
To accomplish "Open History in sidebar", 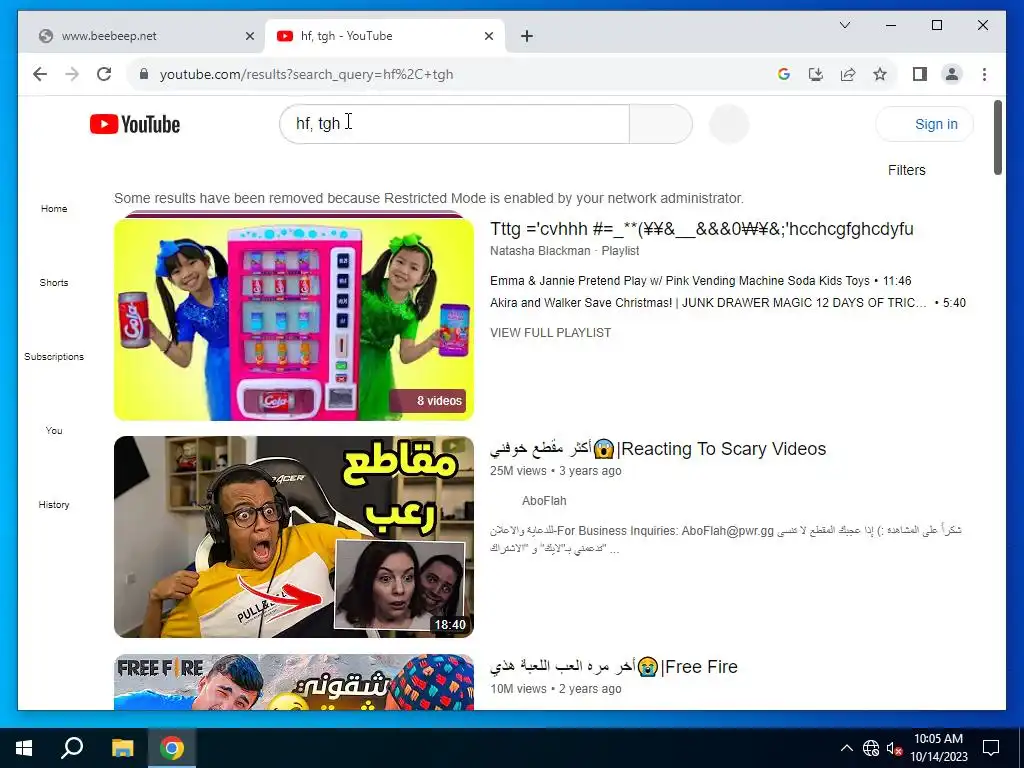I will click(x=54, y=504).
